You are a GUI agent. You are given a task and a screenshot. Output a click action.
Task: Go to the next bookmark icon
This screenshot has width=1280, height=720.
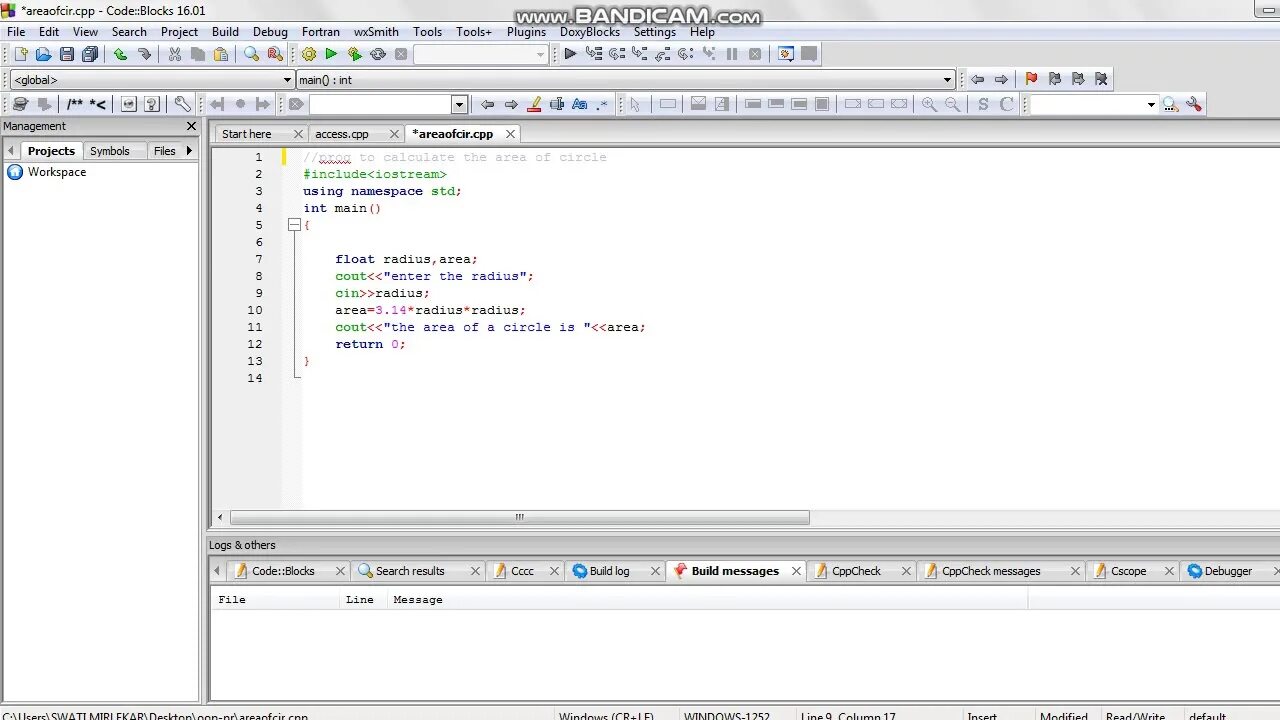[x=1078, y=79]
